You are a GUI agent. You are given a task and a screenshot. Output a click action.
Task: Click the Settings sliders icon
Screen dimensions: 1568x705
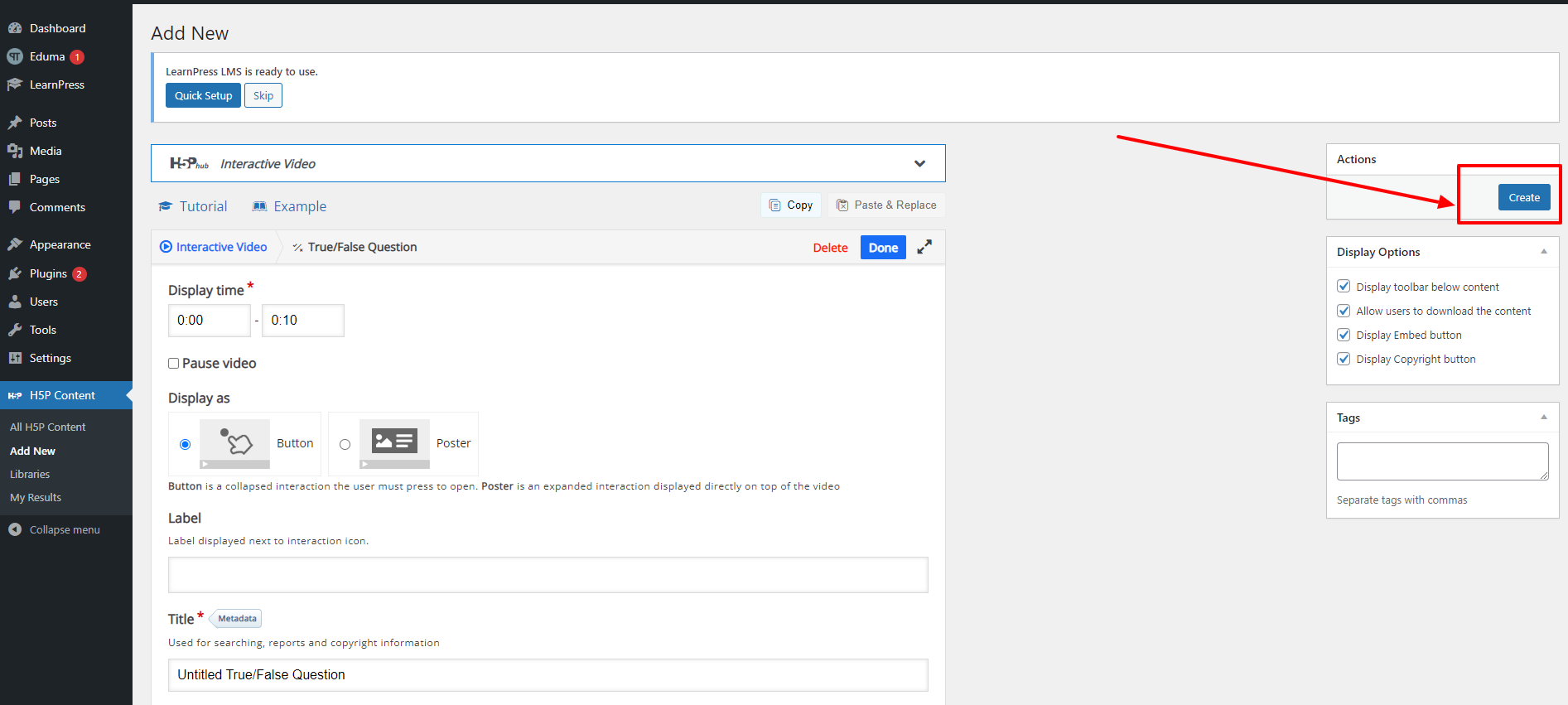15,358
